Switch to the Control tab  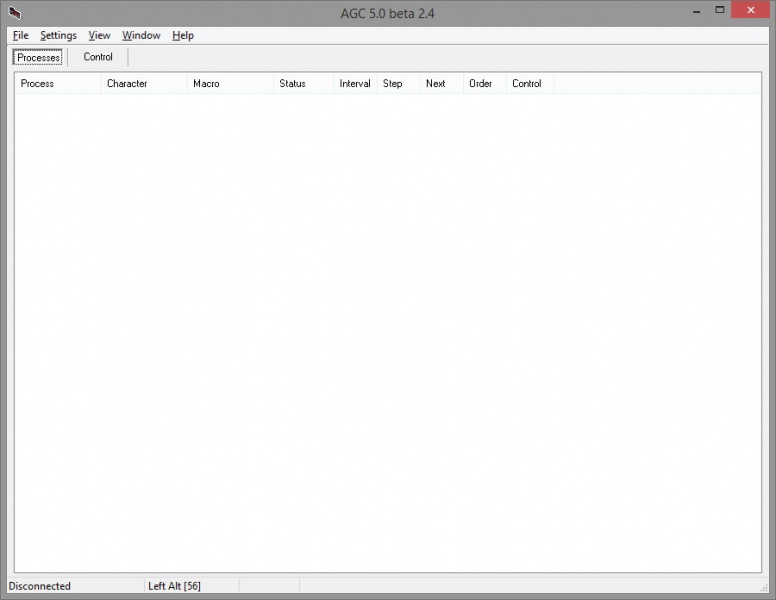click(x=98, y=57)
